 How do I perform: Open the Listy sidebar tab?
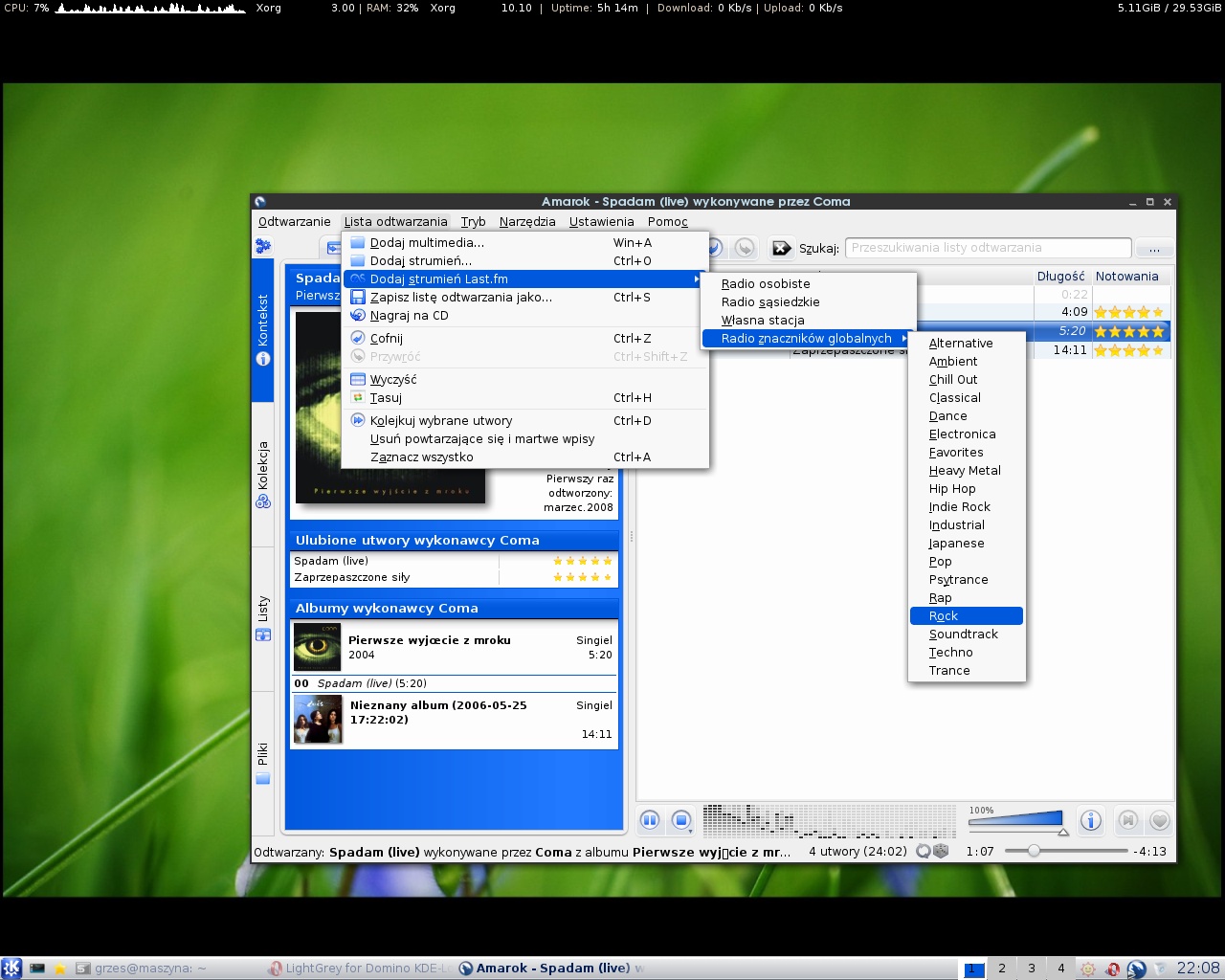coord(262,618)
